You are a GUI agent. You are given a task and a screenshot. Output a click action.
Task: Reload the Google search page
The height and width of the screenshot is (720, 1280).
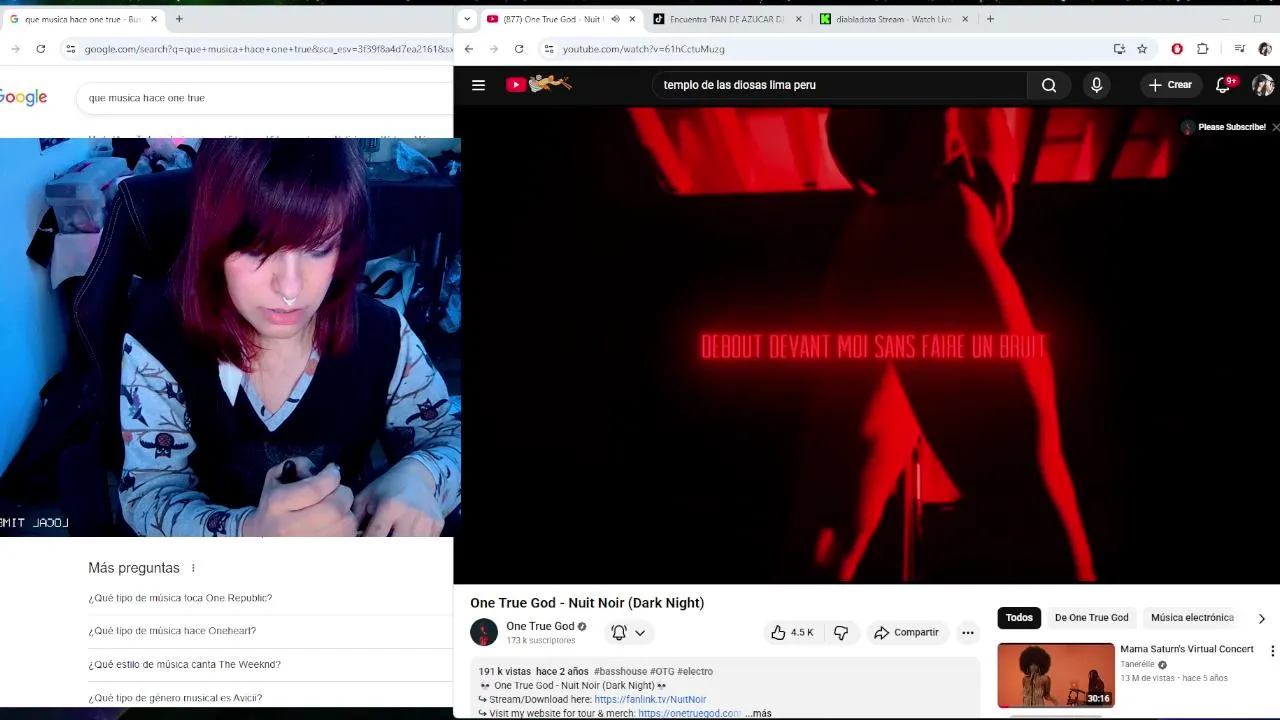pos(40,49)
